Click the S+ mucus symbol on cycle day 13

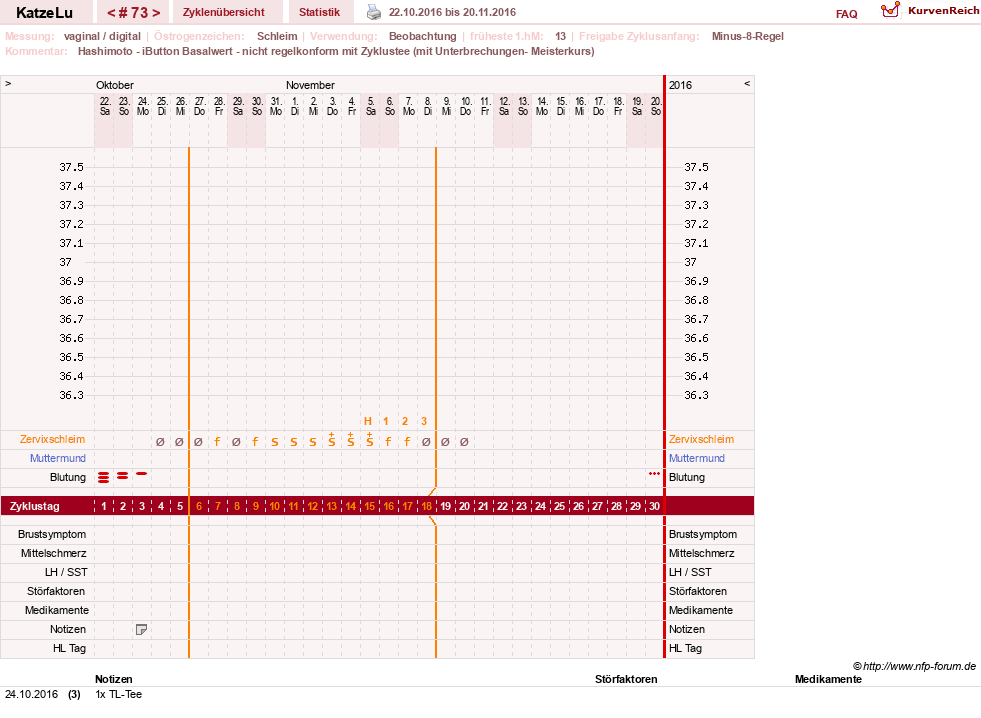pos(332,440)
